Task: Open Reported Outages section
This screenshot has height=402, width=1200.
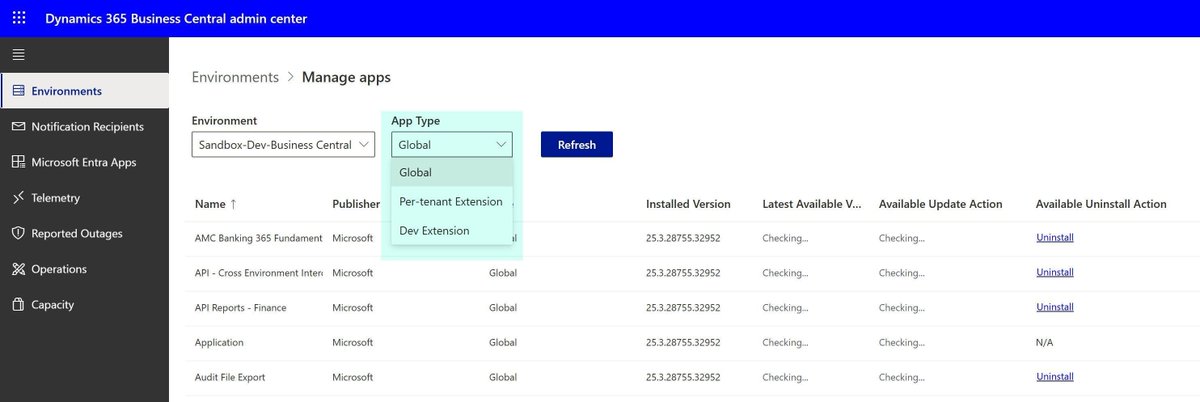Action: tap(77, 233)
